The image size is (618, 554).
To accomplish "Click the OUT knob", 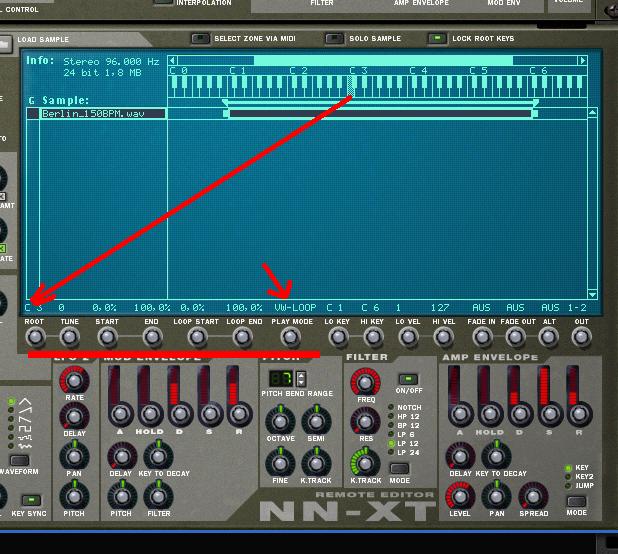I will 581,337.
